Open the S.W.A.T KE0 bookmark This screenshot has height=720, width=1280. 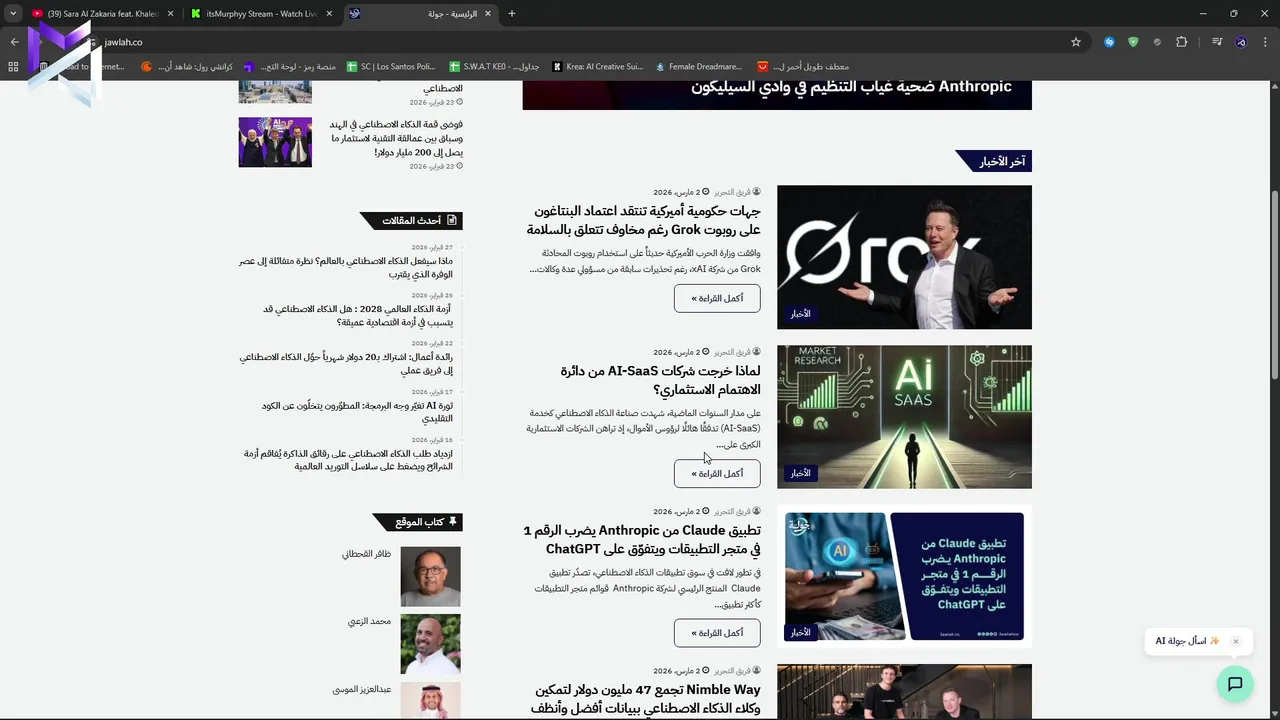pos(494,66)
